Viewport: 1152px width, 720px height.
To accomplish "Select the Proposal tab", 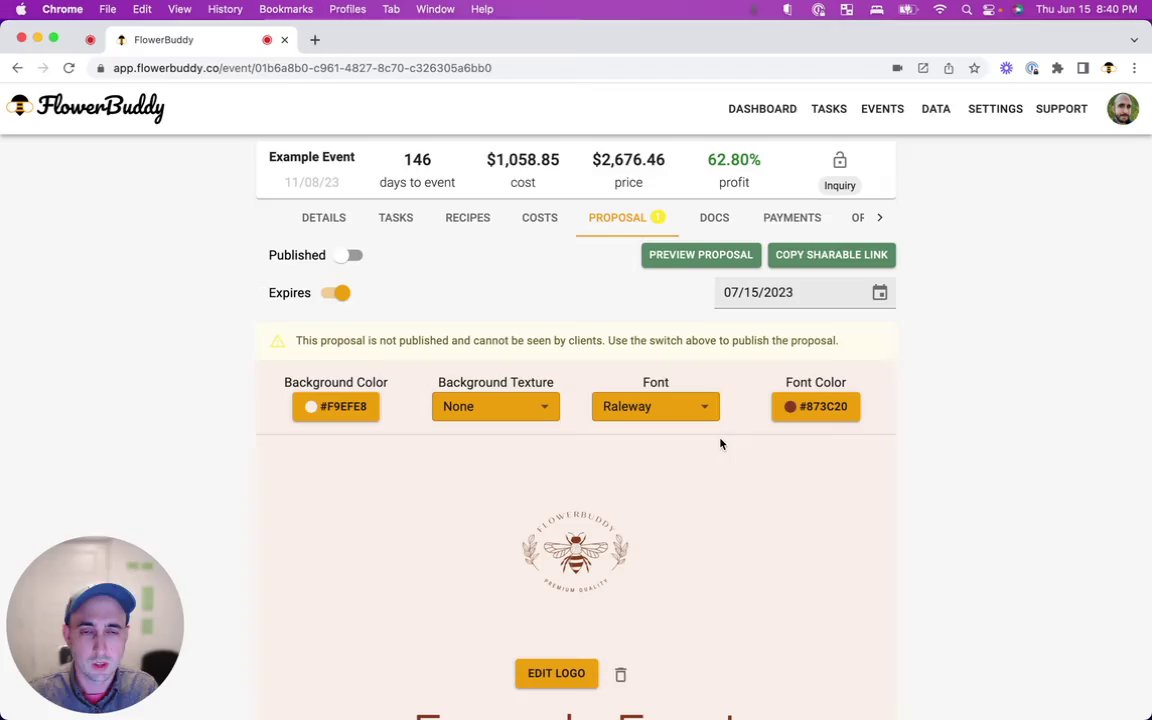I will tap(627, 217).
